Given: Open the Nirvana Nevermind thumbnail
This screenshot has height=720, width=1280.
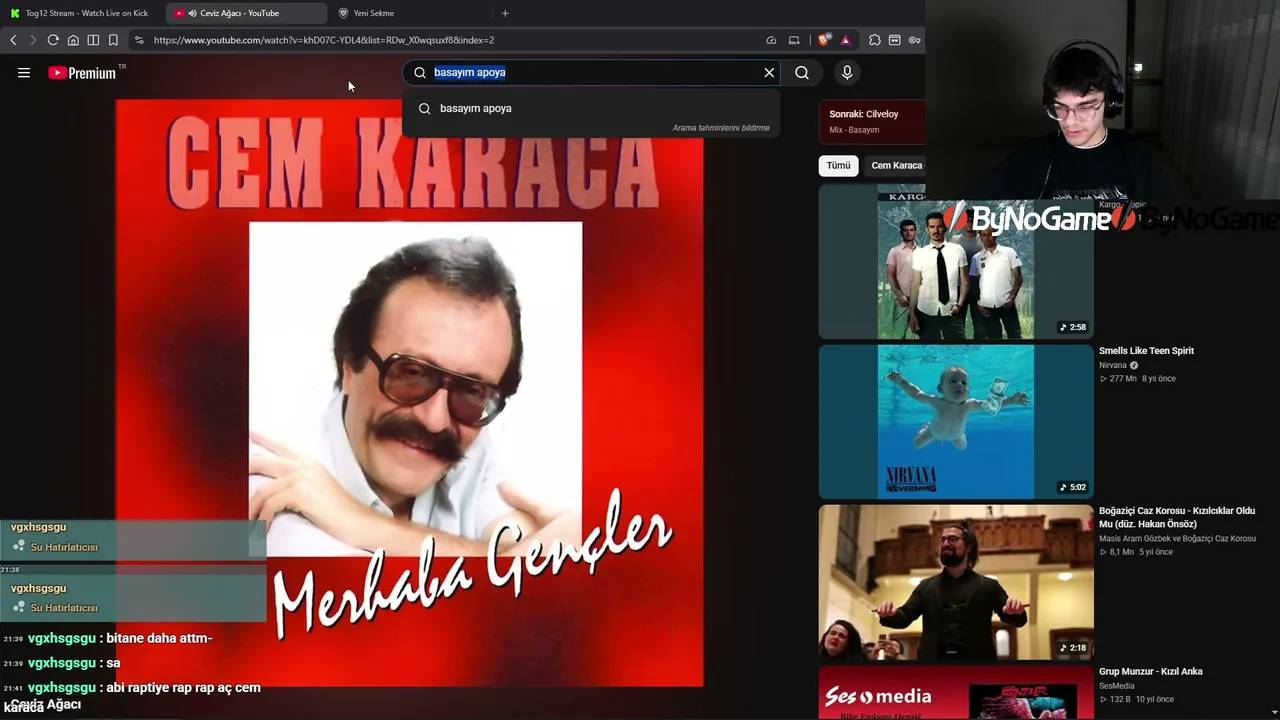Looking at the screenshot, I should coord(956,421).
